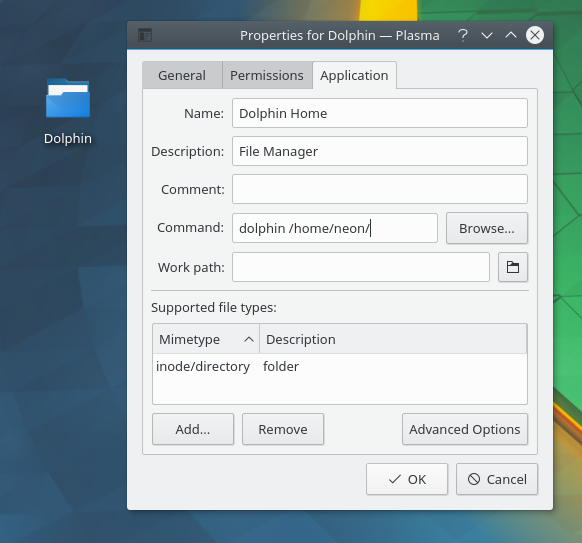582x543 pixels.
Task: Click the window menu icon in title bar
Action: (x=145, y=35)
